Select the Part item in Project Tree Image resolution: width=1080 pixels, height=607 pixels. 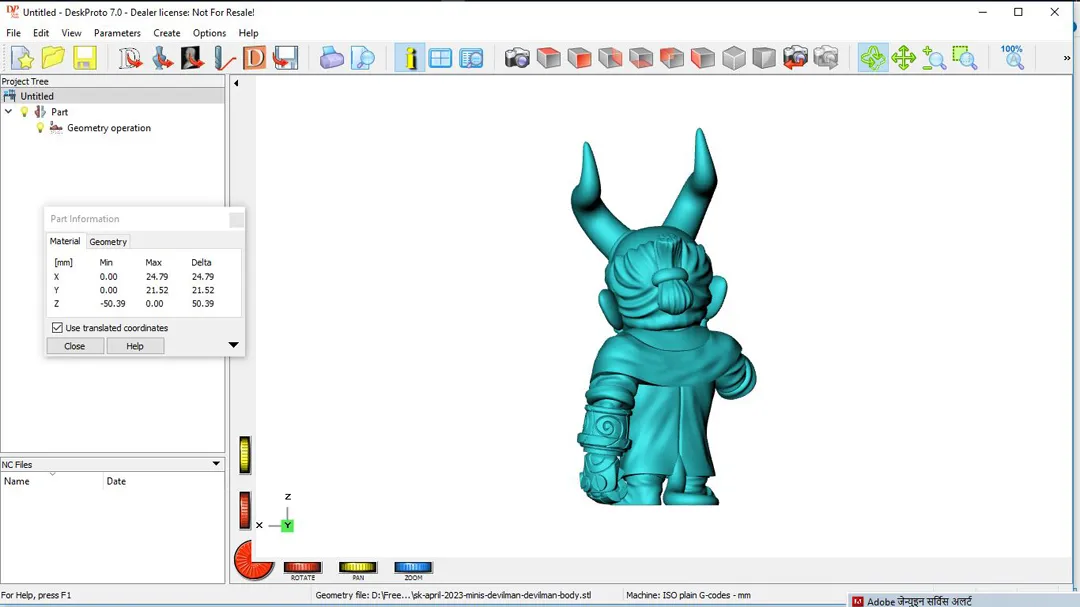click(59, 112)
